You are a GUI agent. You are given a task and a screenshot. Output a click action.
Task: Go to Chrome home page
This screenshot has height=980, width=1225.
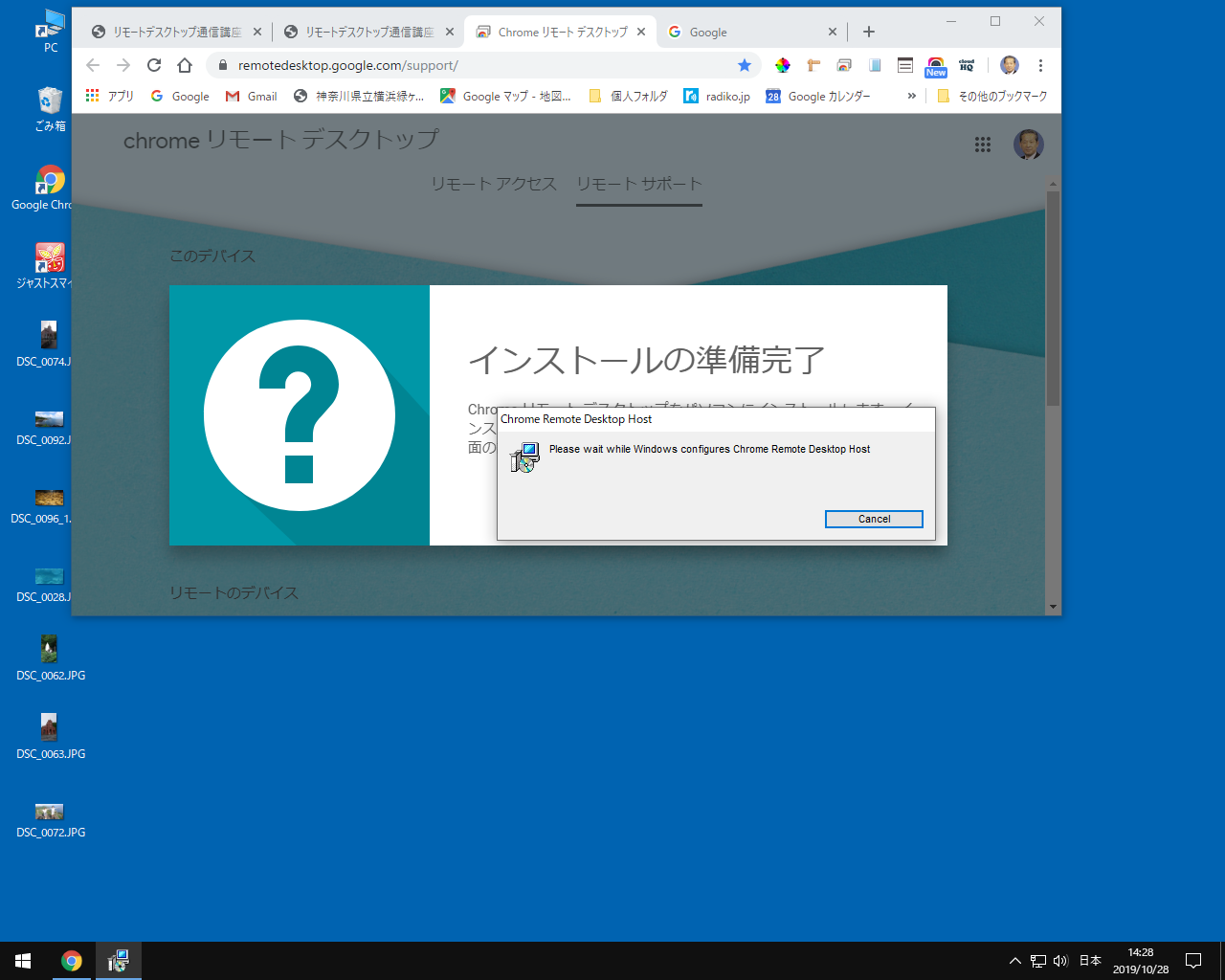(x=185, y=65)
